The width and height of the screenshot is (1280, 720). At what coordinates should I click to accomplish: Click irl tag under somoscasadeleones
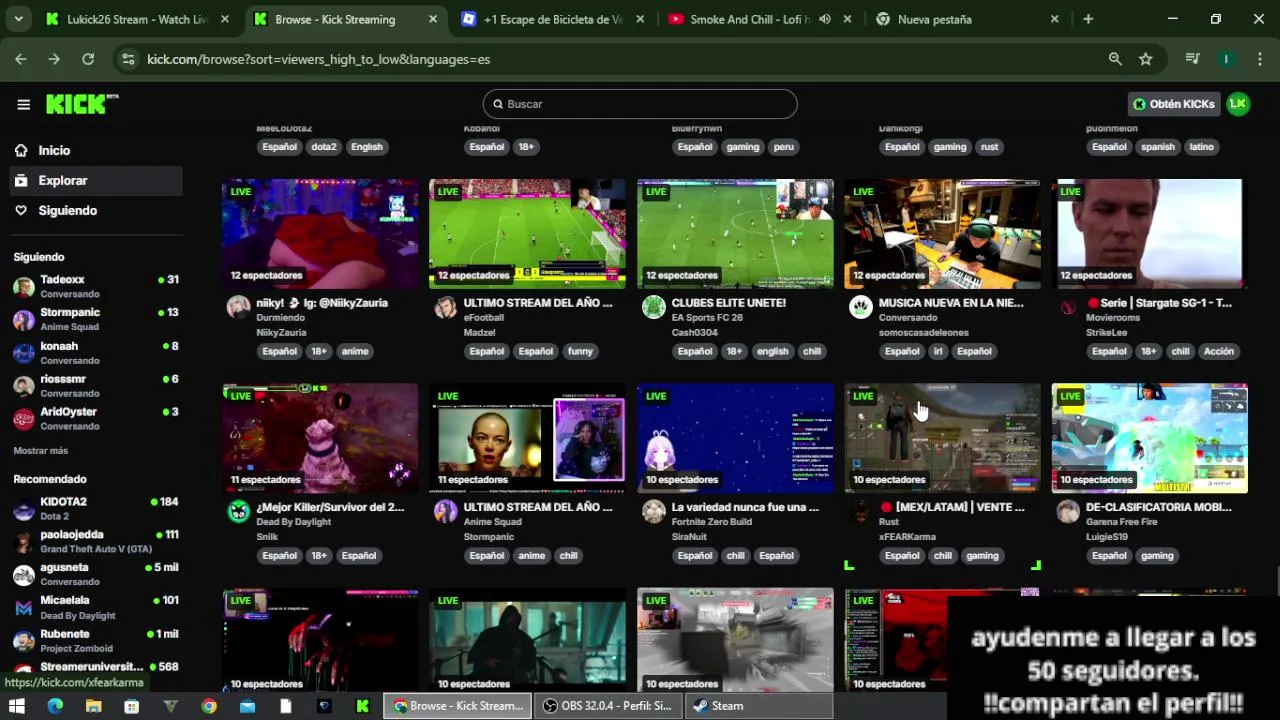click(x=938, y=351)
